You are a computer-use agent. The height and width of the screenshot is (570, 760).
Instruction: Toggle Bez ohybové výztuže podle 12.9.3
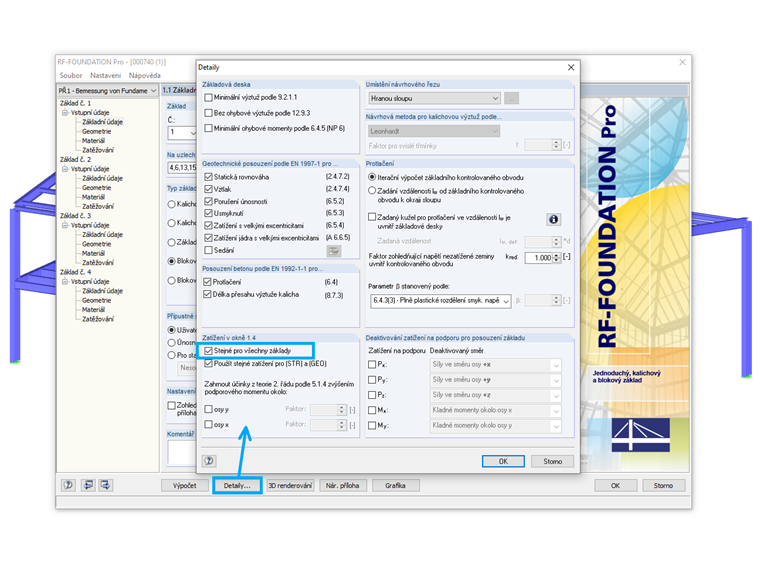click(208, 113)
